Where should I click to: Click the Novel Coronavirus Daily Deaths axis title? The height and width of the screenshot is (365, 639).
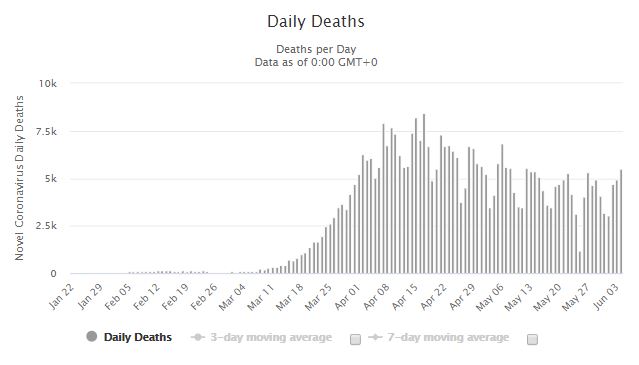(19, 178)
